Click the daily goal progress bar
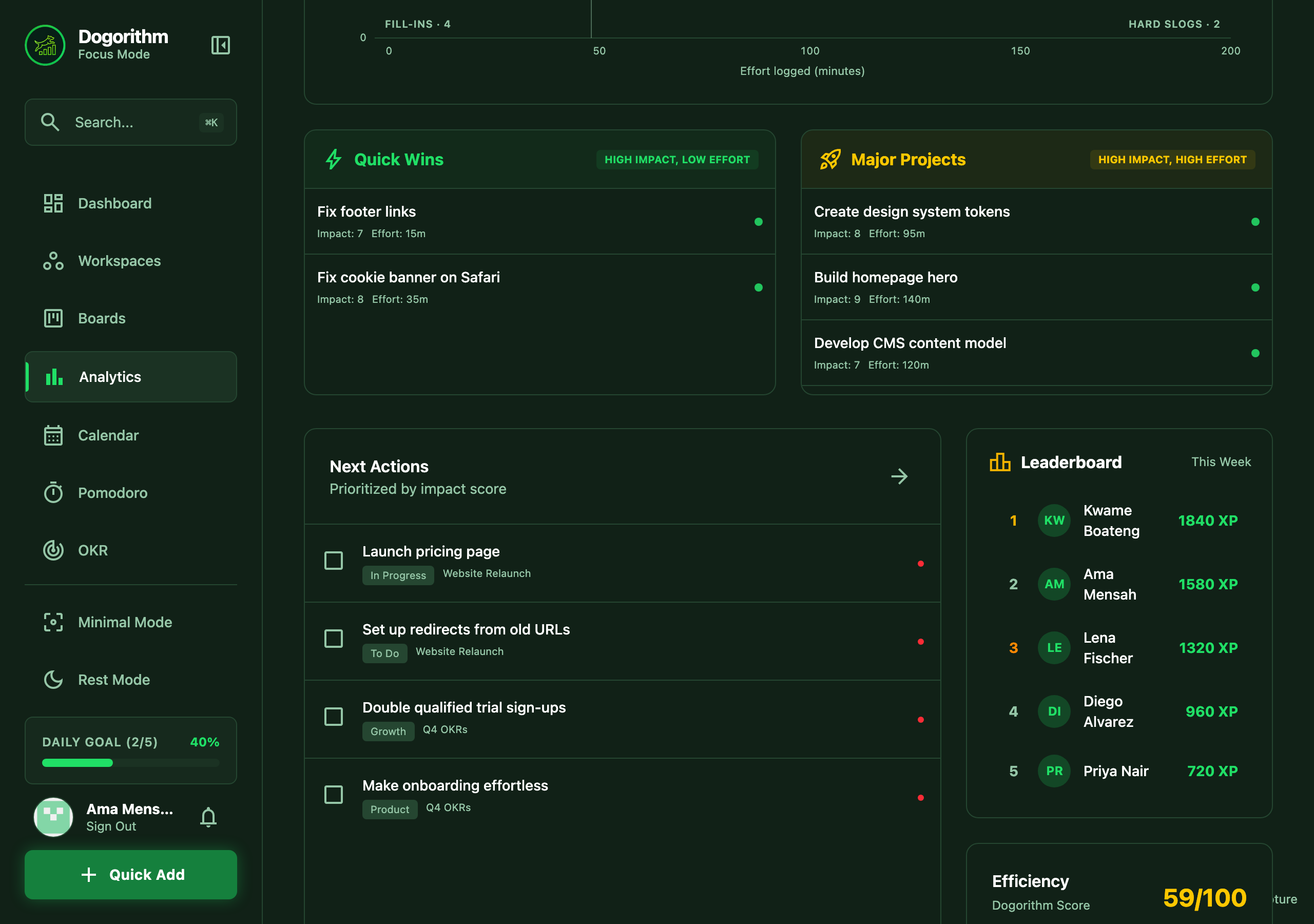The height and width of the screenshot is (924, 1314). click(x=130, y=763)
